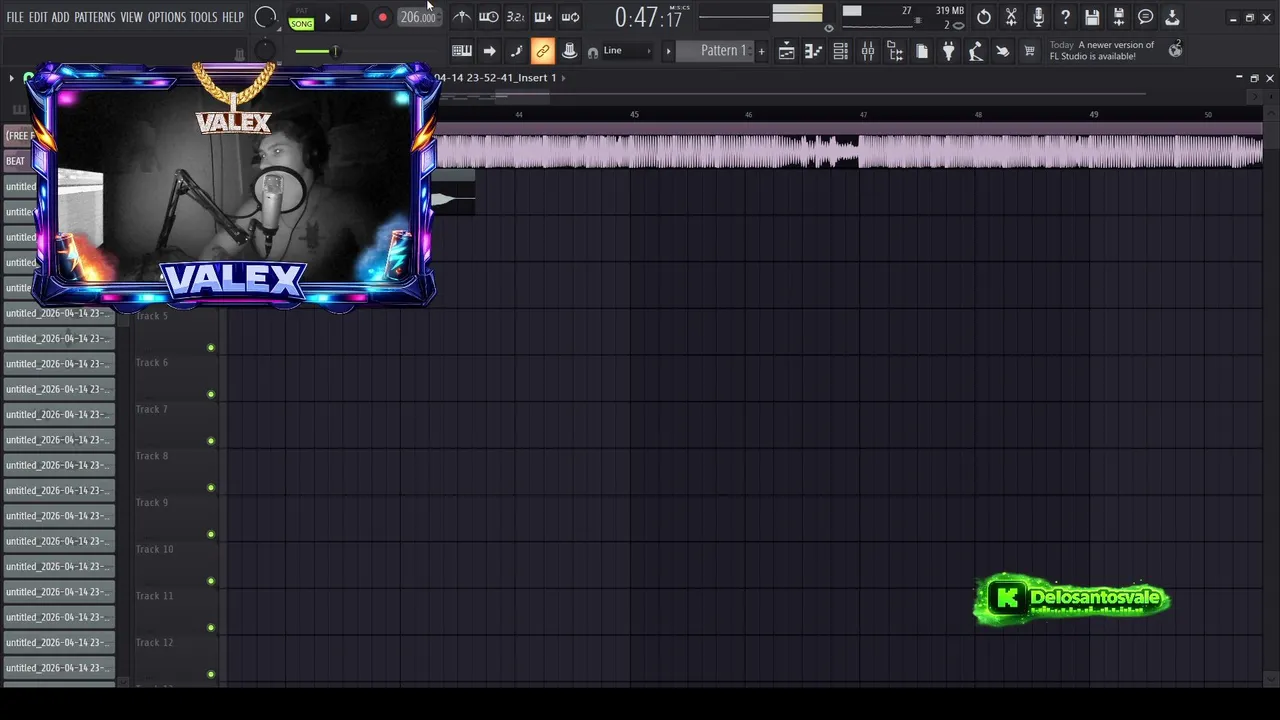Viewport: 1280px width, 720px height.
Task: Start playback with the play button
Action: [327, 17]
